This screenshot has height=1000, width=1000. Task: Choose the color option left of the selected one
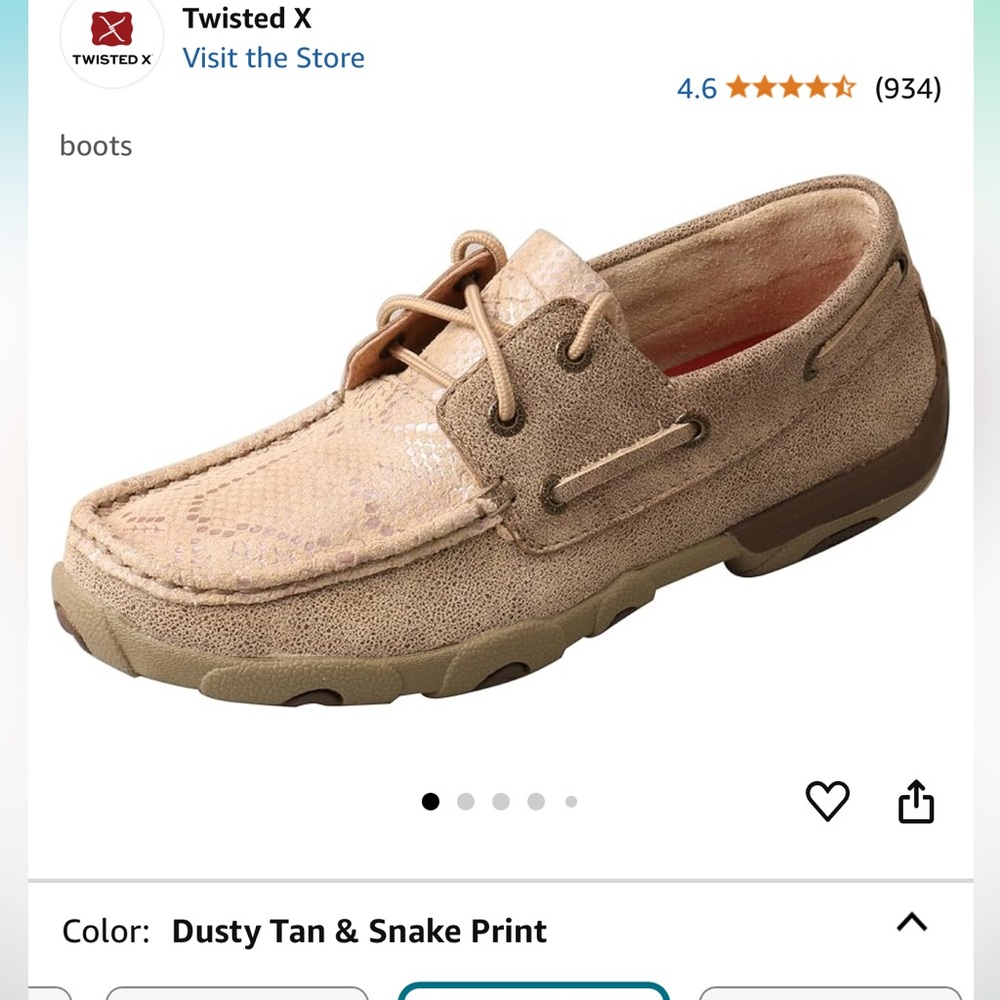point(237,993)
